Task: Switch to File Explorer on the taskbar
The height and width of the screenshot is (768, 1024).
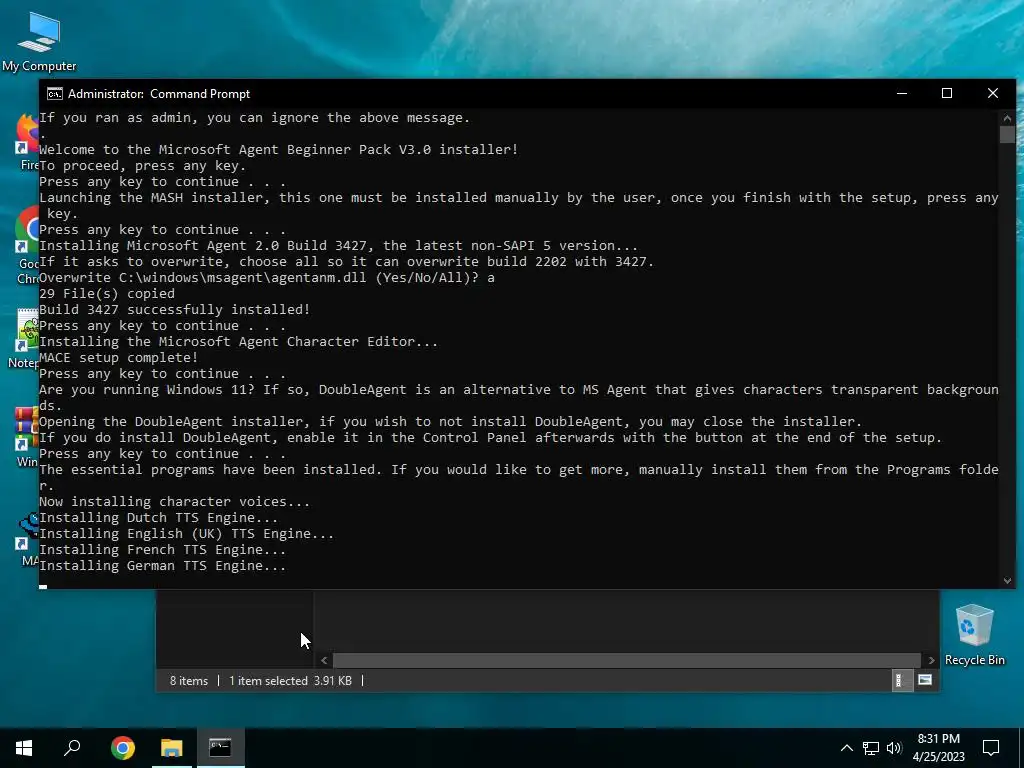Action: pyautogui.click(x=171, y=748)
